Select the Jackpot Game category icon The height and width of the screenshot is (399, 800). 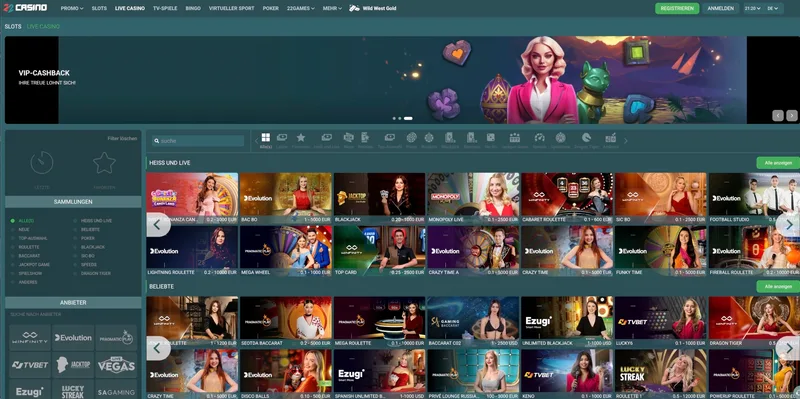pyautogui.click(x=515, y=137)
